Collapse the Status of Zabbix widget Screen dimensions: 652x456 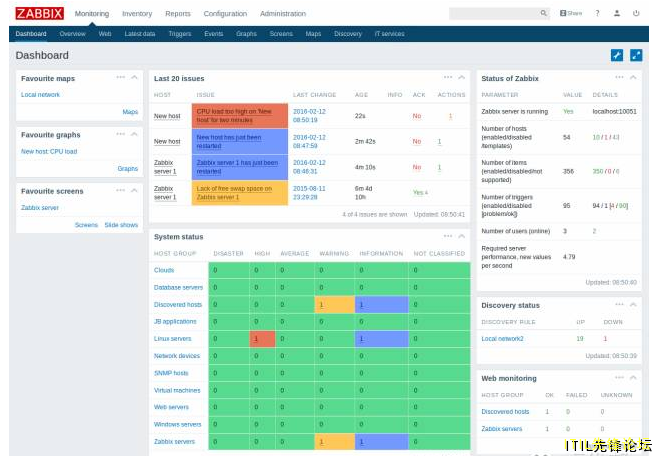[633, 77]
